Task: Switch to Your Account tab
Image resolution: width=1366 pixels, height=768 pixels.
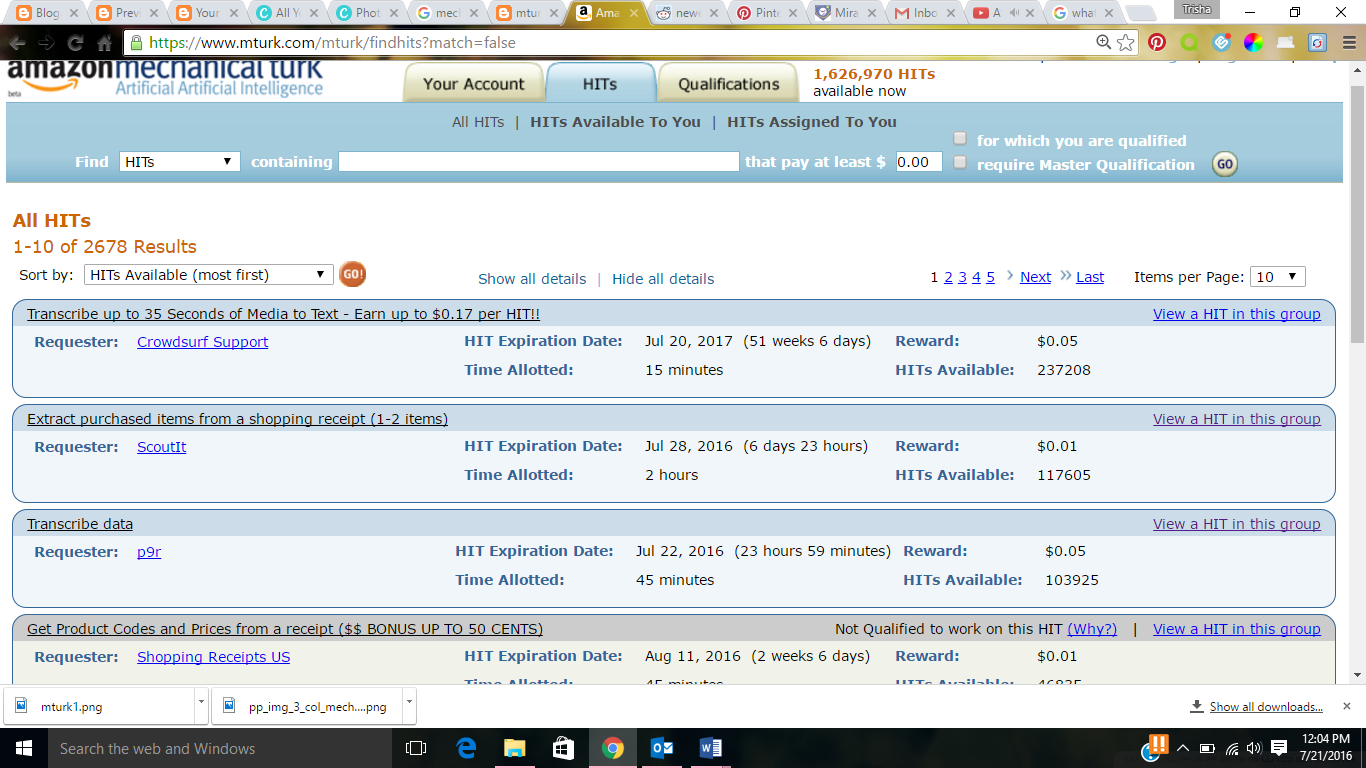Action: [x=473, y=84]
